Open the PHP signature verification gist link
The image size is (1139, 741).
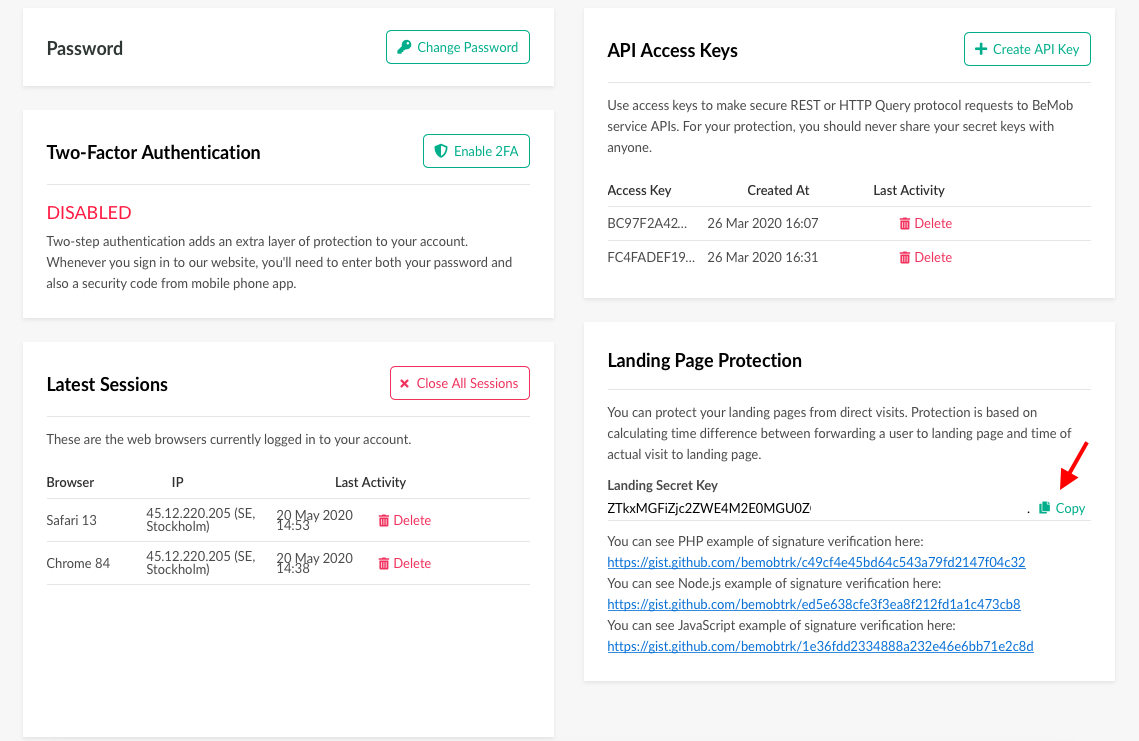click(816, 562)
